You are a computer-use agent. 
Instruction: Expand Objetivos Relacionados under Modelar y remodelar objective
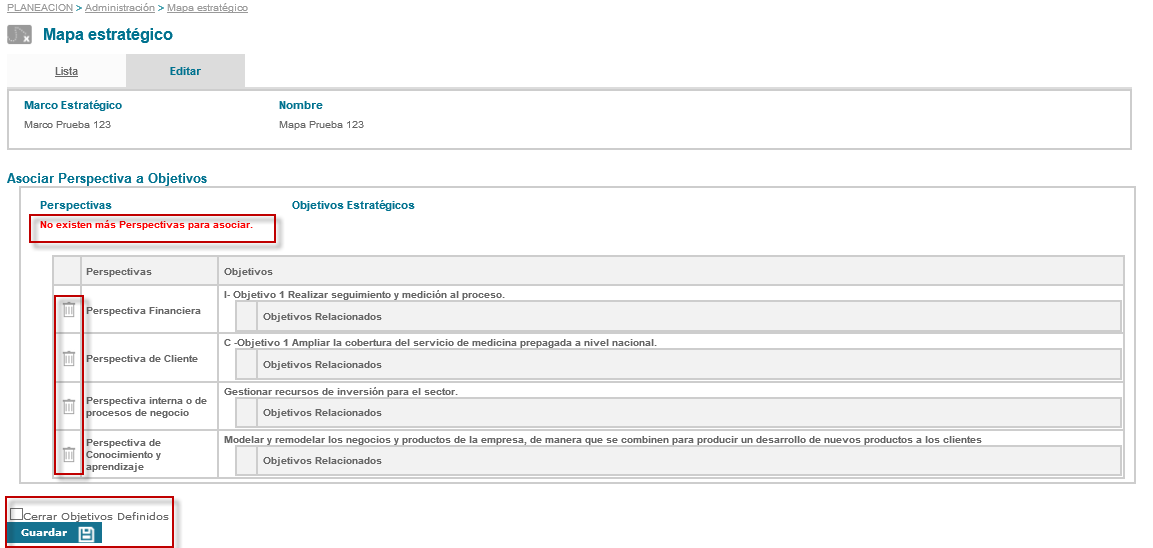coord(322,461)
